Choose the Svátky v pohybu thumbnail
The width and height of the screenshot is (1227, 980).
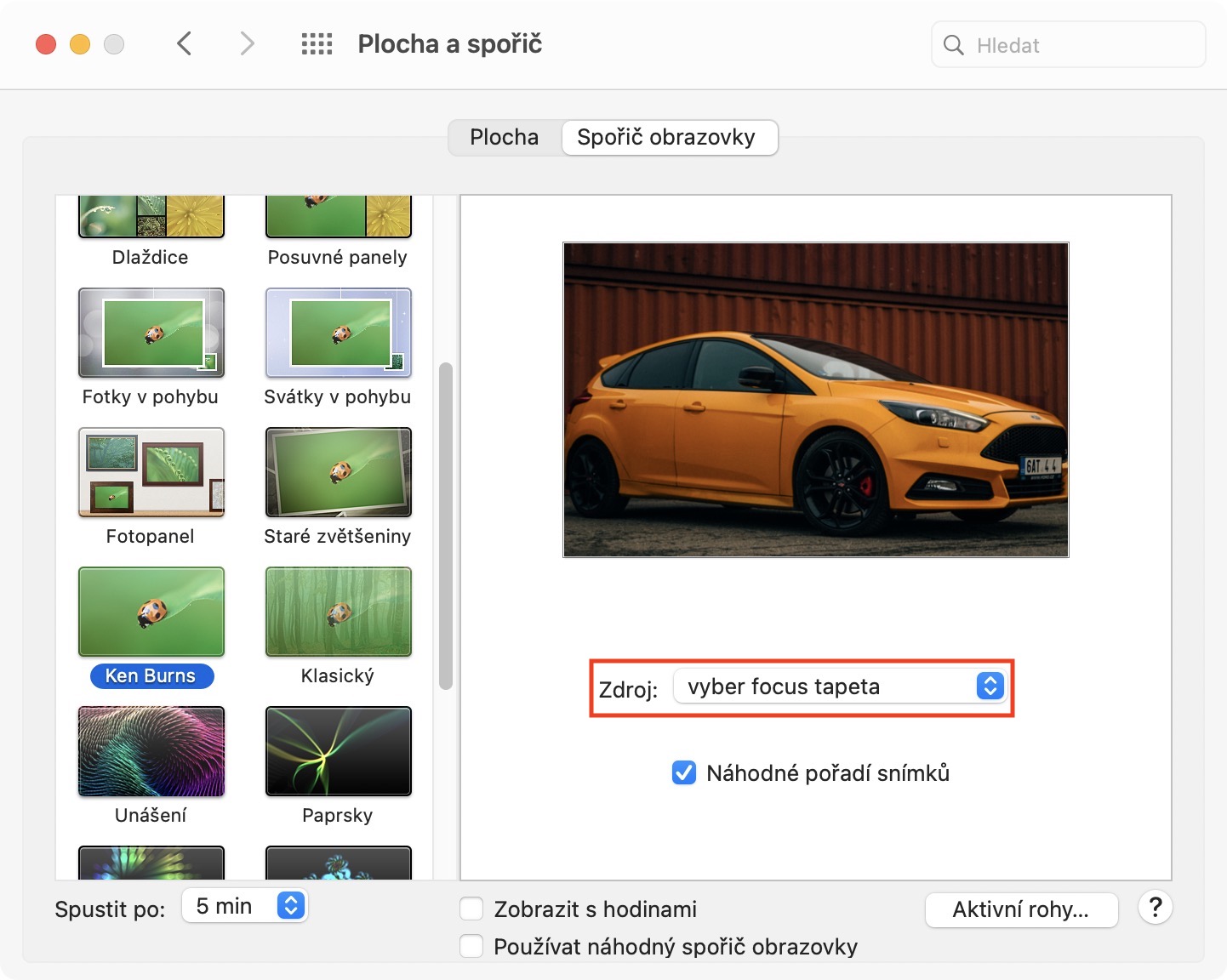(339, 333)
